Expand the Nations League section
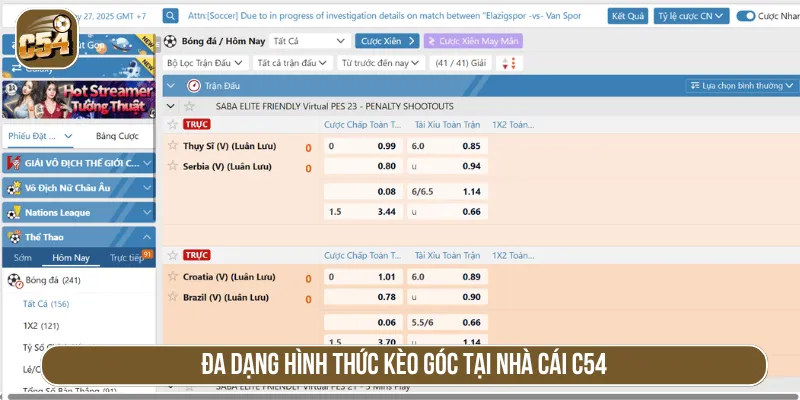This screenshot has height=400, width=800. tap(147, 213)
